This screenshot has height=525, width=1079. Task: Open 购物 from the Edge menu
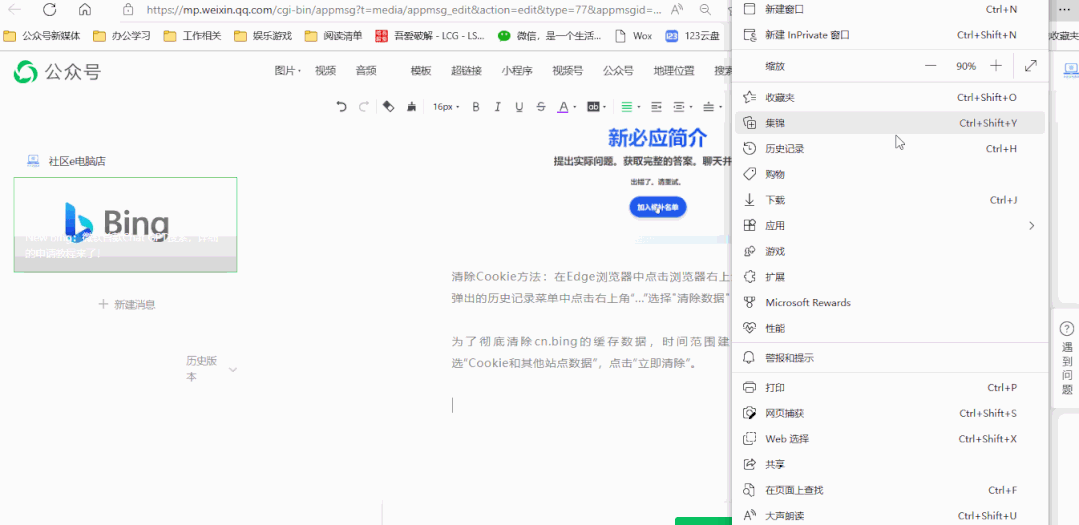890,175
